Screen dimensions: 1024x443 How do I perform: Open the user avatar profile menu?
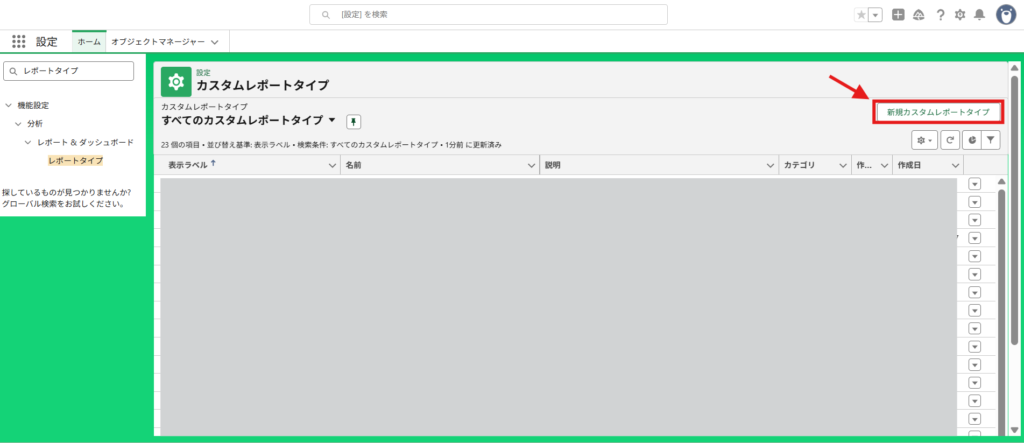click(1006, 14)
